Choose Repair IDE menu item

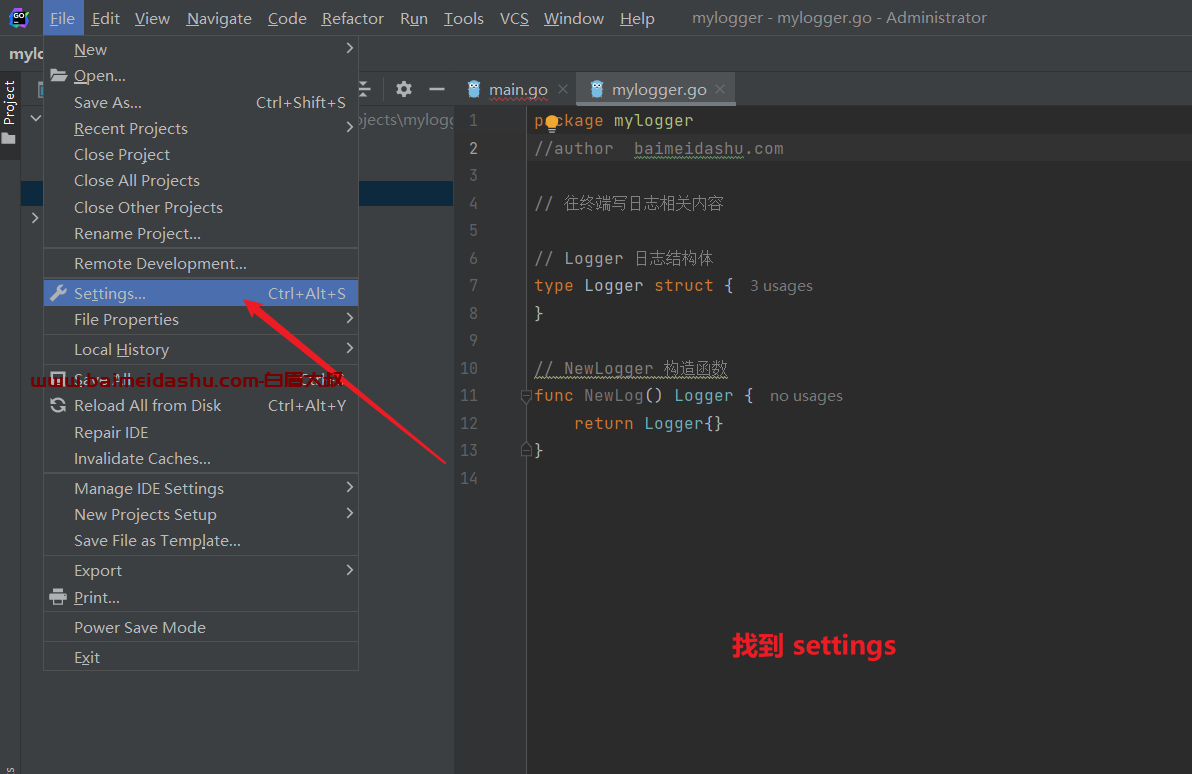(x=201, y=433)
